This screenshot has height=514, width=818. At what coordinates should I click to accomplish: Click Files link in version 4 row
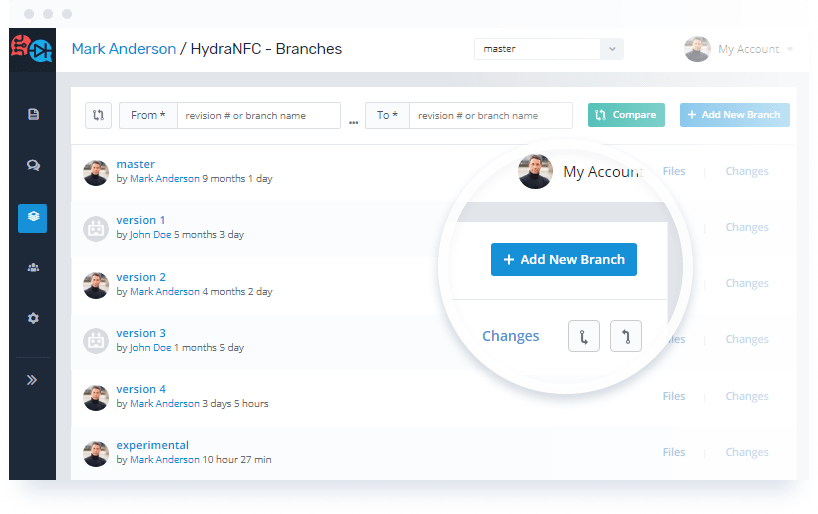click(x=674, y=396)
